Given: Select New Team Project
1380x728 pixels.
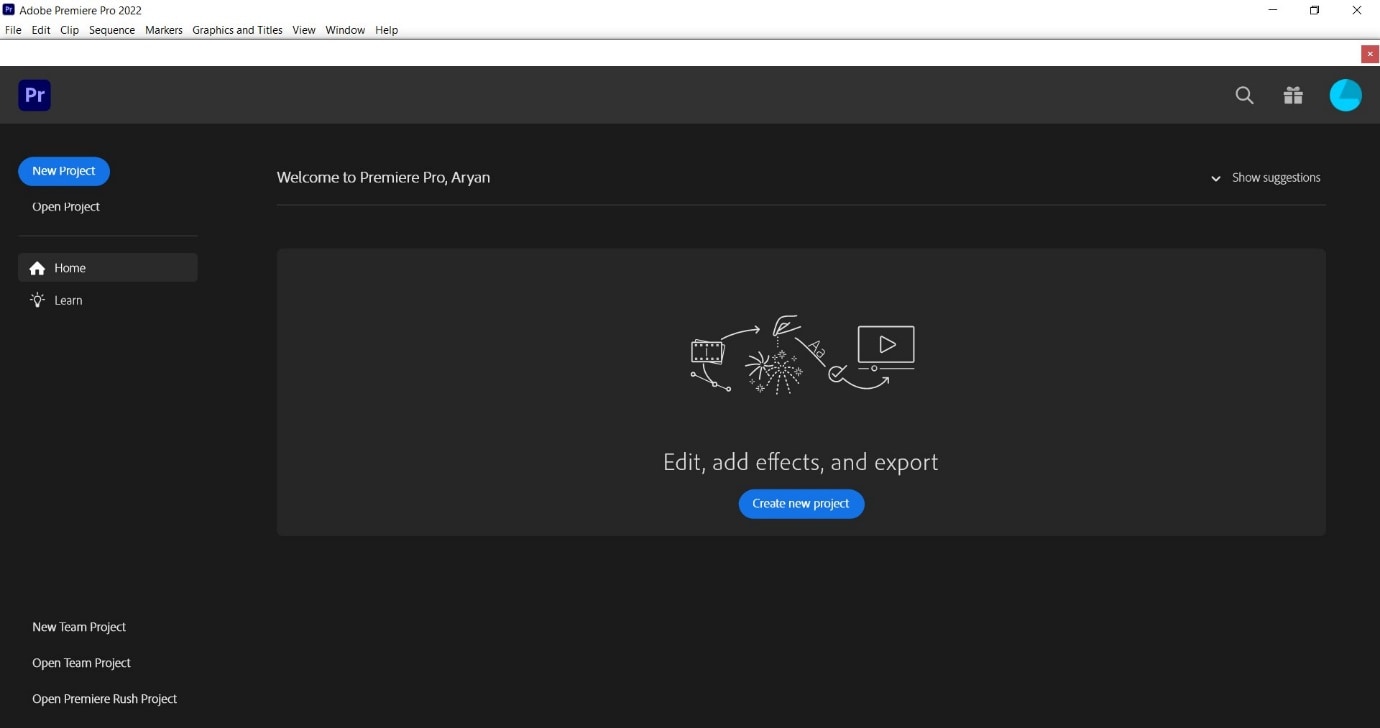Looking at the screenshot, I should [x=79, y=627].
